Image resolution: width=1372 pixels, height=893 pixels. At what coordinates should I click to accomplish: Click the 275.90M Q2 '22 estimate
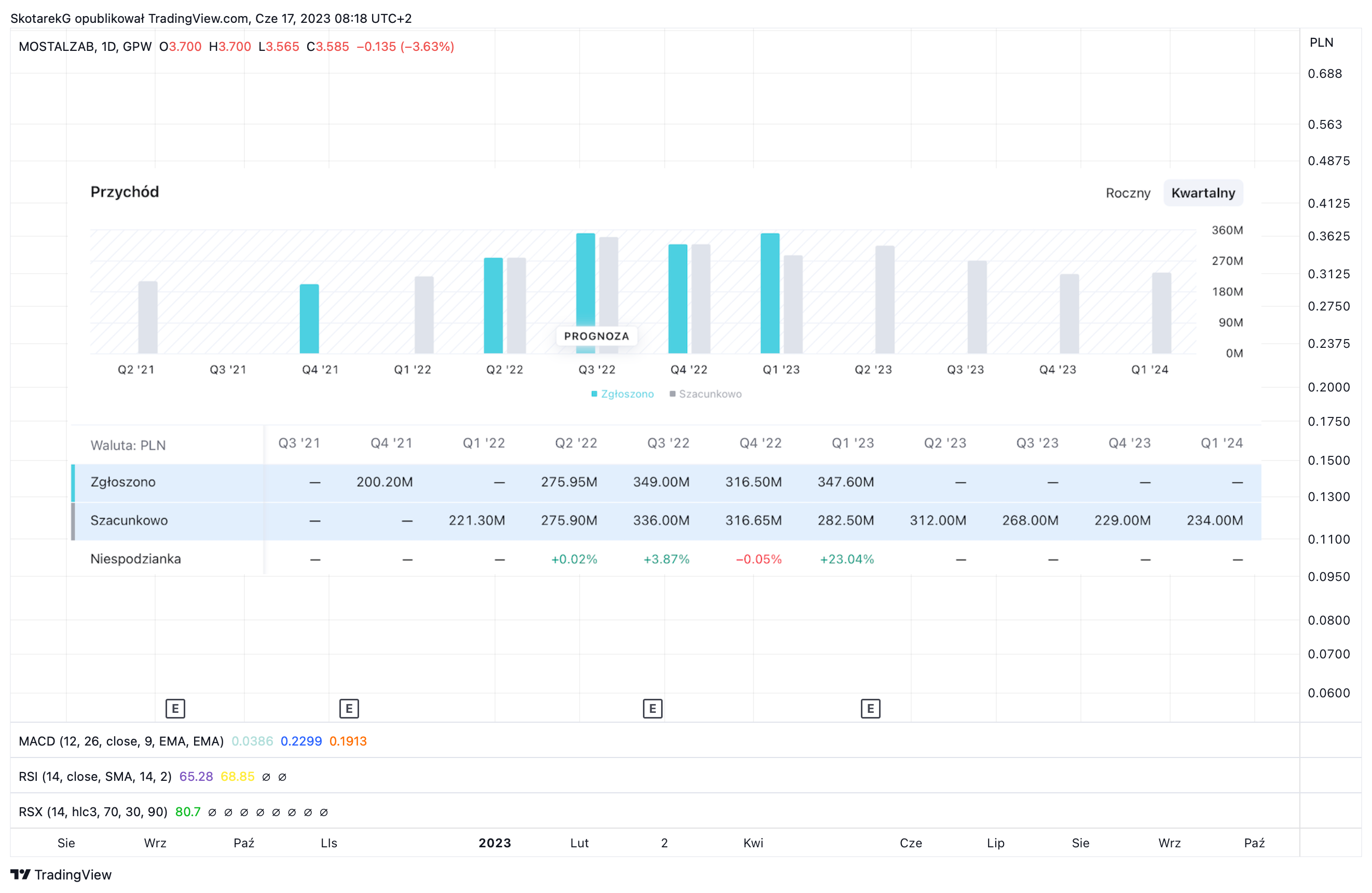click(569, 520)
